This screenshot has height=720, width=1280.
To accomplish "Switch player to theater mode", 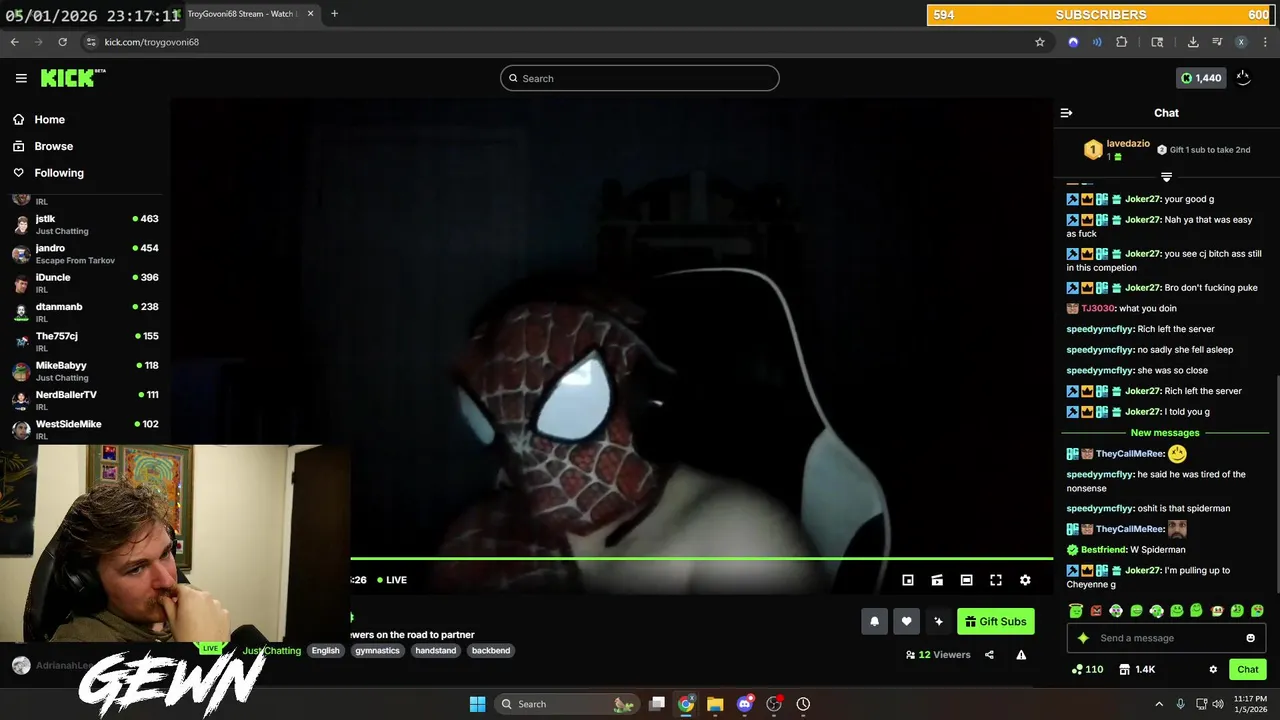I will (966, 580).
